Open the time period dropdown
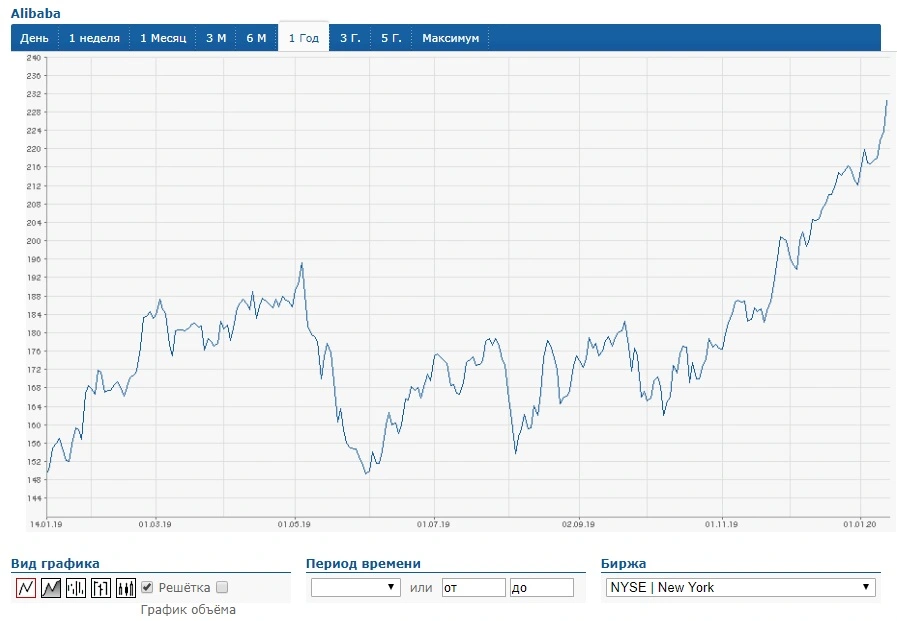Screen dimensions: 897x621 (x=356, y=587)
